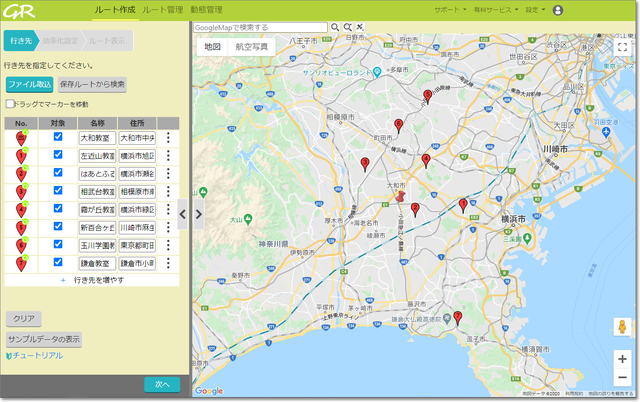Collapse the left panel with the left chevron
The image size is (640, 402).
tap(182, 213)
